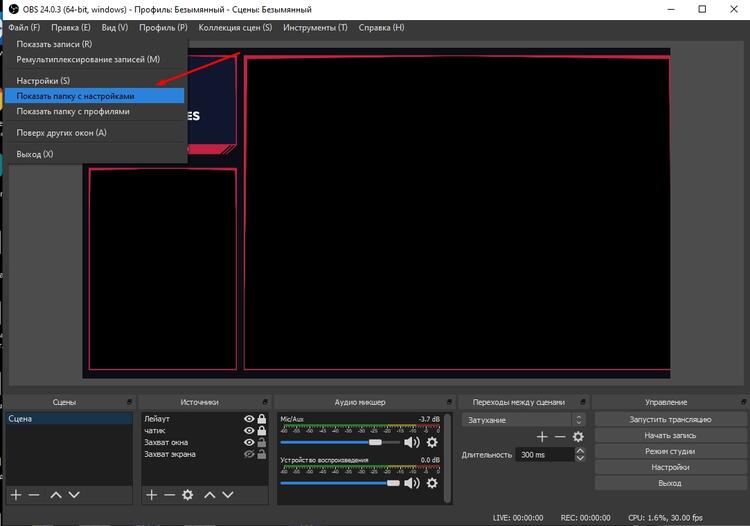Screen dimensions: 750x526
Task: Click Начать запись button
Action: pyautogui.click(x=669, y=435)
